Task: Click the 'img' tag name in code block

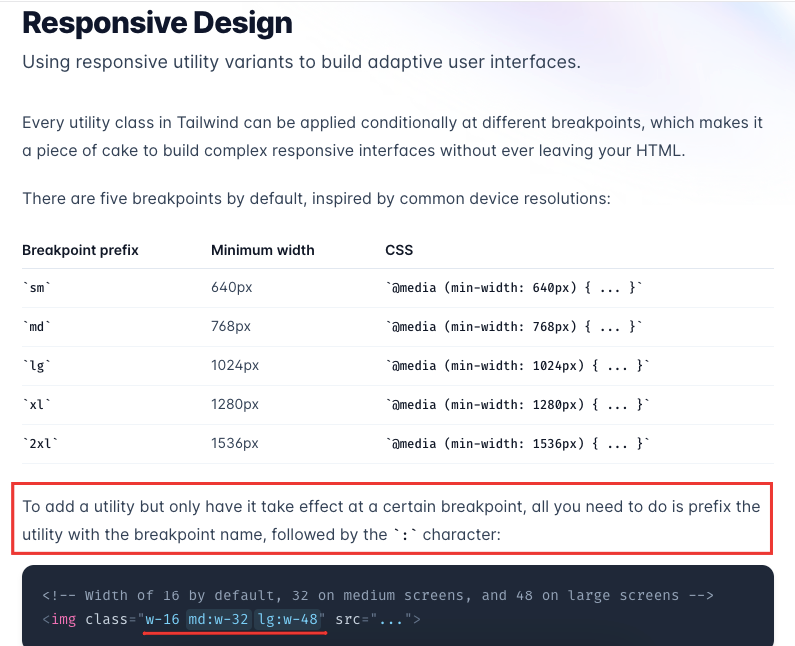Action: pos(63,619)
